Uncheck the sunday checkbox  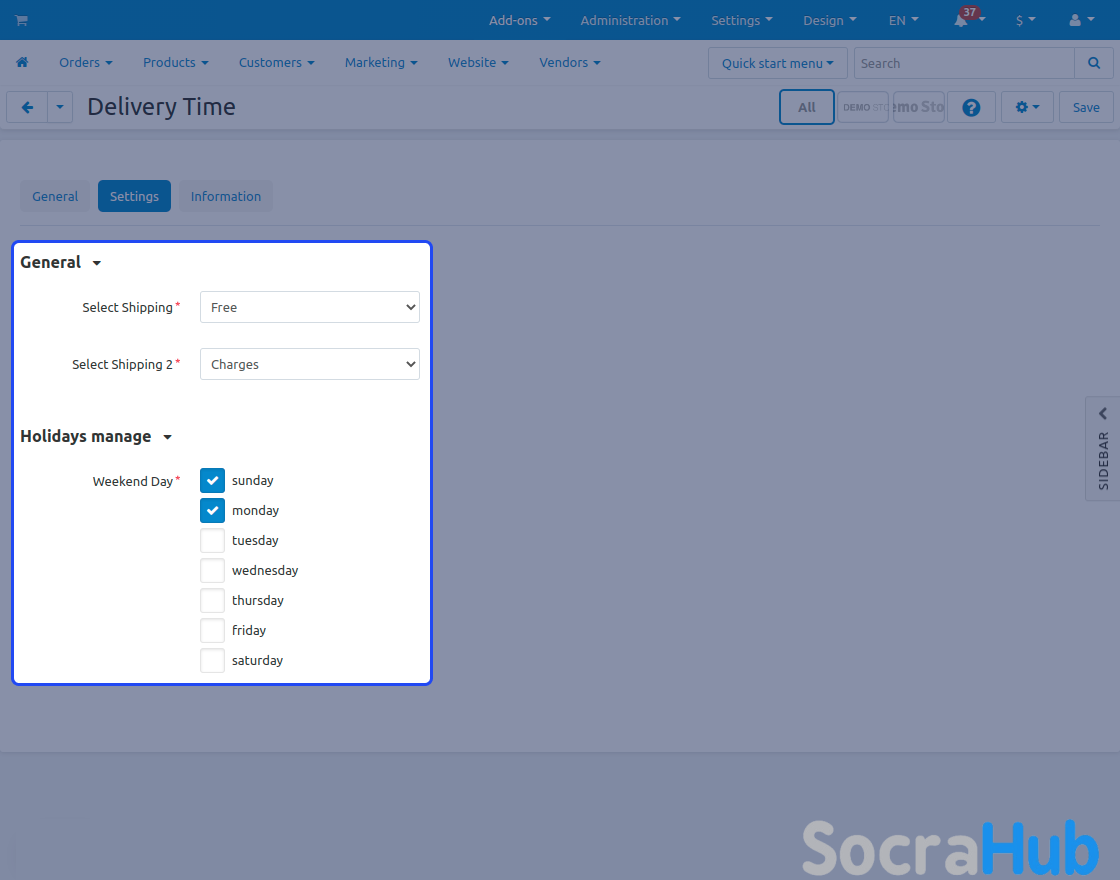pyautogui.click(x=212, y=481)
